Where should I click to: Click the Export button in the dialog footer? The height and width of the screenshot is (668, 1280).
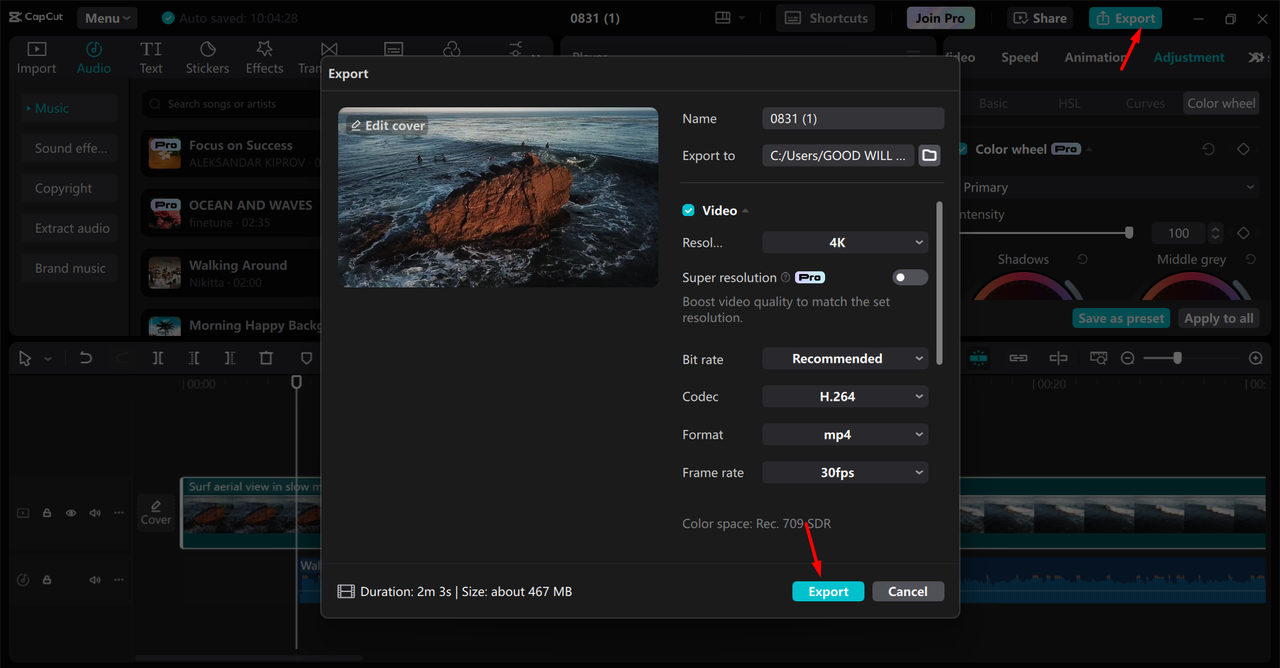click(828, 591)
